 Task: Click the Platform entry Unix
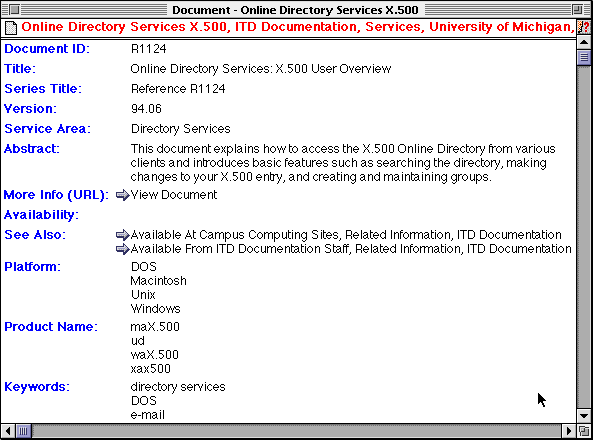pos(143,295)
